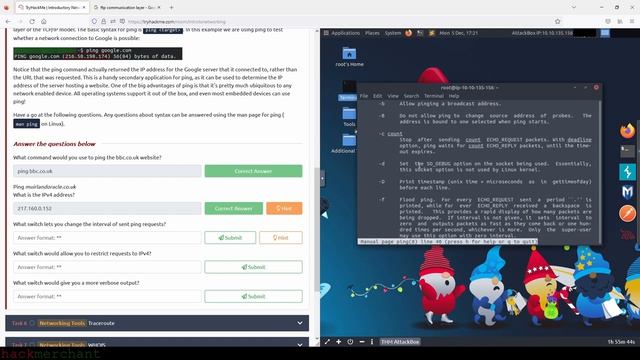The image size is (640, 360).
Task: Open the terminal Search menu
Action: tap(411, 96)
